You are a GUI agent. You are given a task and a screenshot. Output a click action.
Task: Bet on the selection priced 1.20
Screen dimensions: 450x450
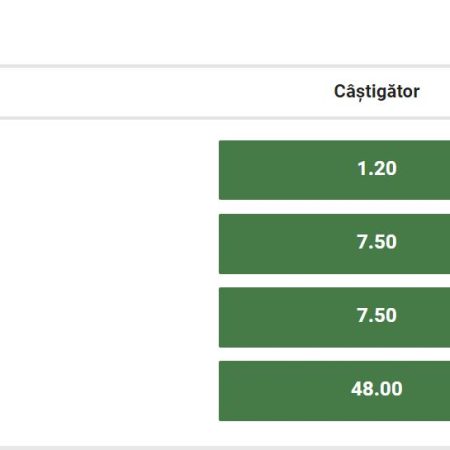(x=334, y=170)
